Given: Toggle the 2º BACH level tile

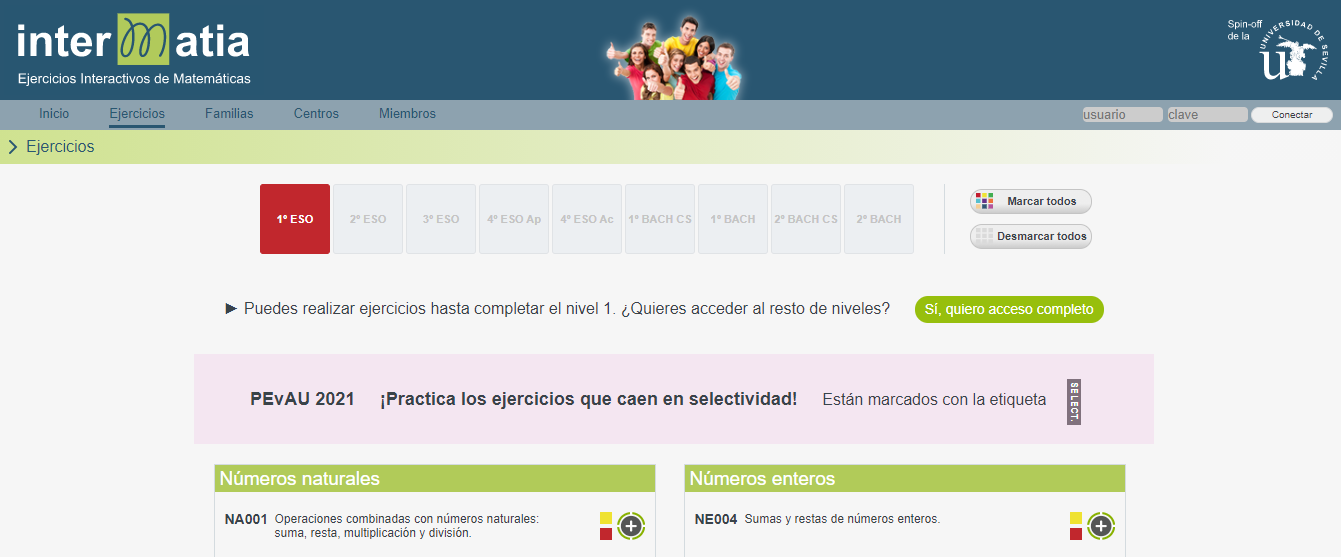Looking at the screenshot, I should [879, 219].
